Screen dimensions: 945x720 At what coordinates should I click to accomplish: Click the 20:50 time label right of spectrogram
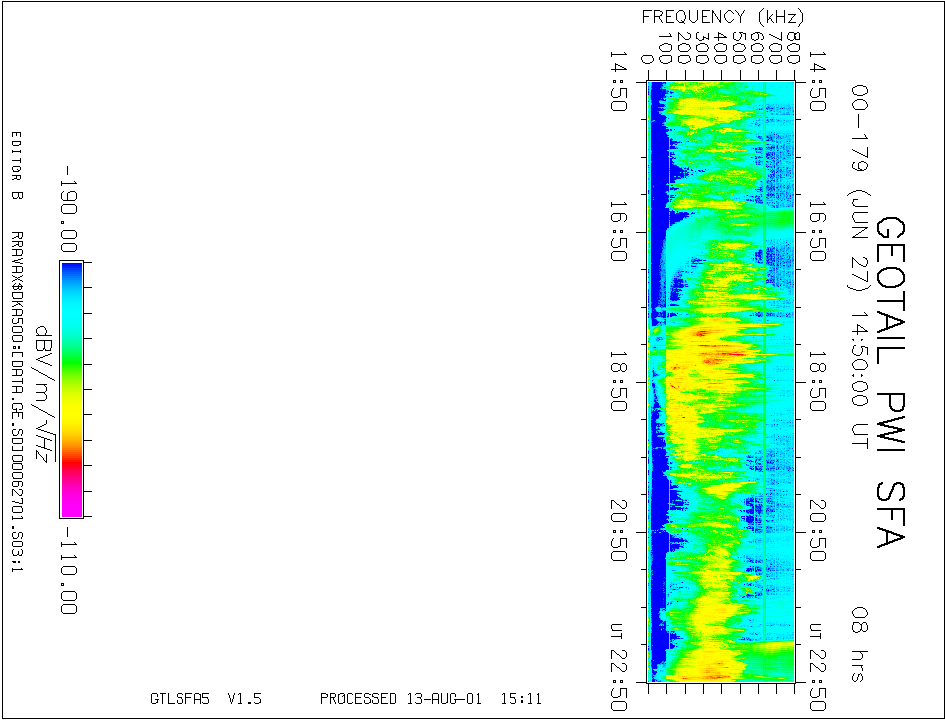point(817,529)
